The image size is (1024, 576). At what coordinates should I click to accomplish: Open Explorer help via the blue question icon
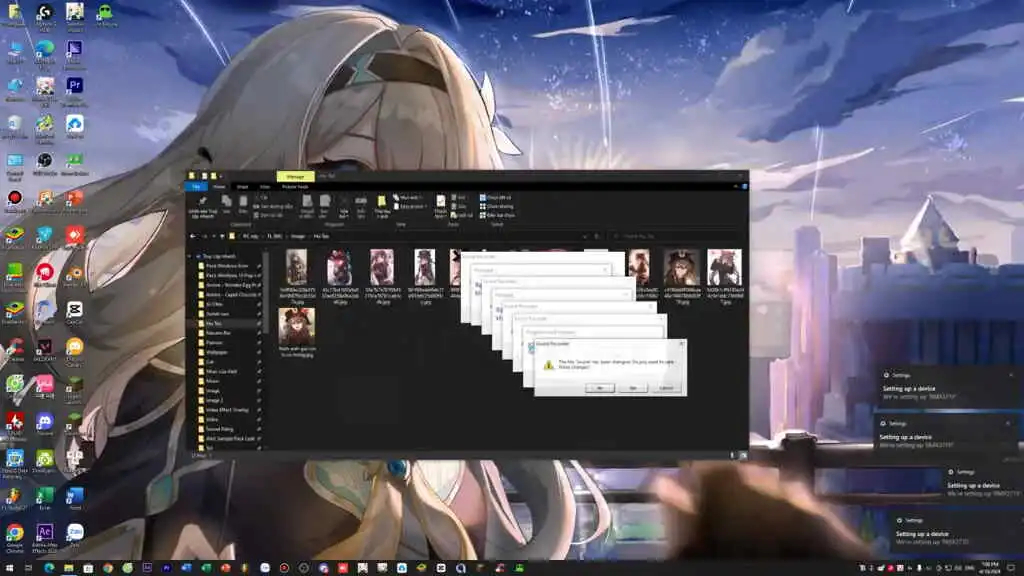coord(744,186)
